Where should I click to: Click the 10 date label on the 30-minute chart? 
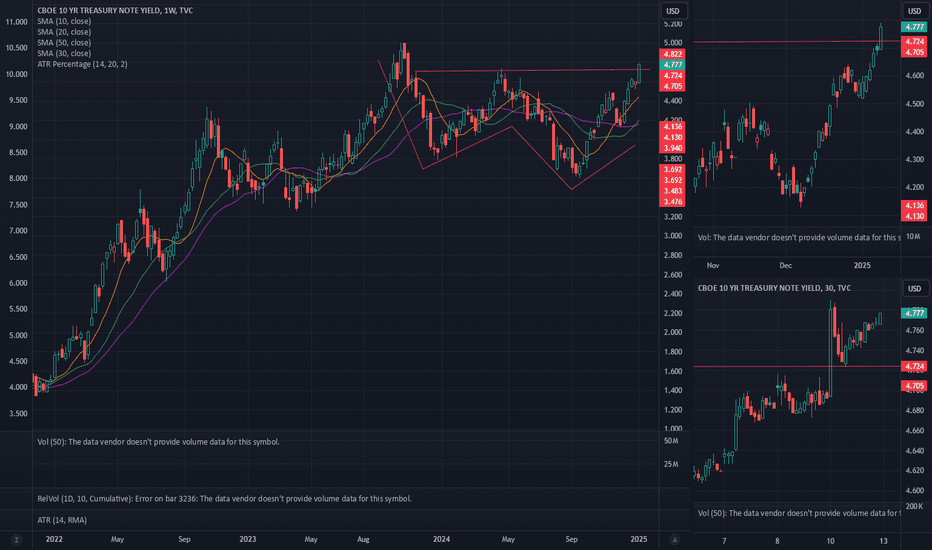click(830, 540)
